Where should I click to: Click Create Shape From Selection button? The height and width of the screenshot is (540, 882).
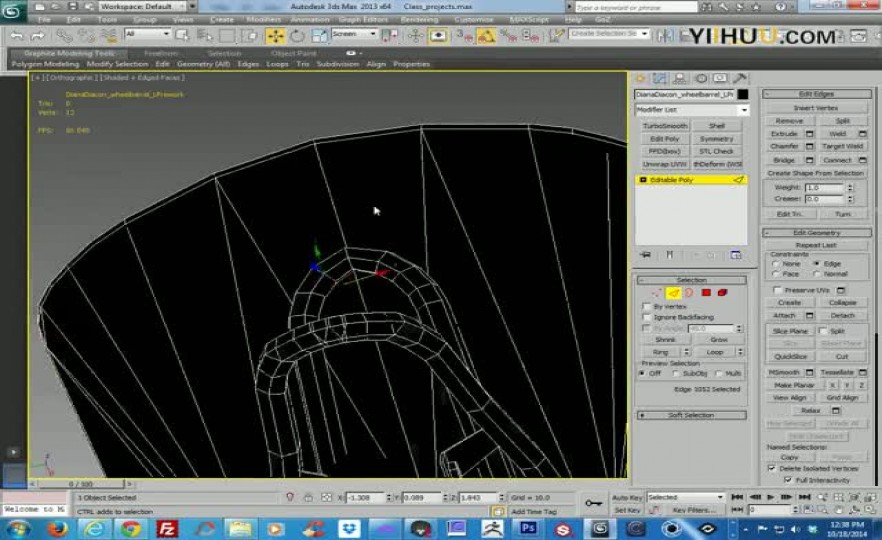pyautogui.click(x=816, y=173)
